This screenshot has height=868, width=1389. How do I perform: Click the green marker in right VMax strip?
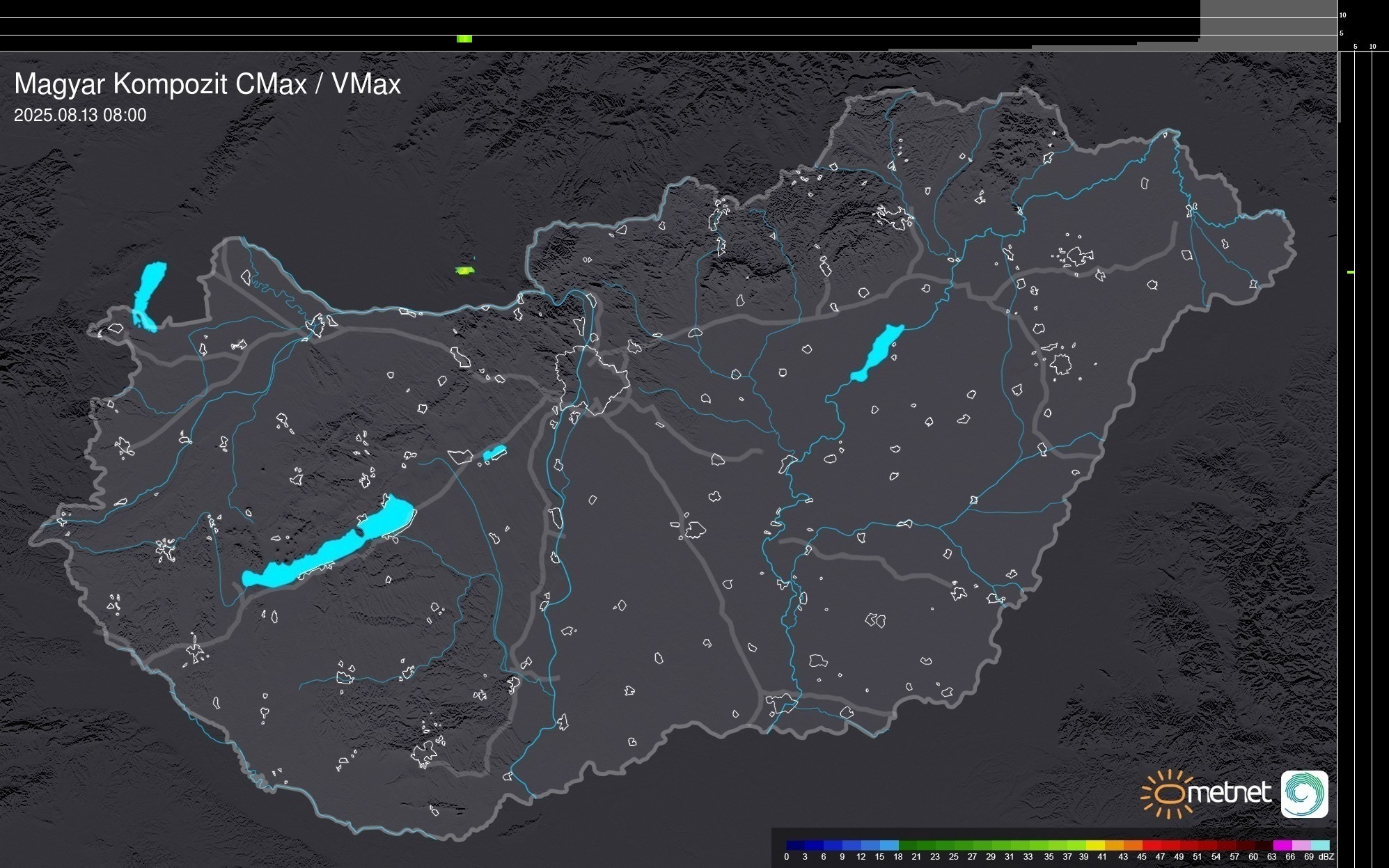(1351, 272)
